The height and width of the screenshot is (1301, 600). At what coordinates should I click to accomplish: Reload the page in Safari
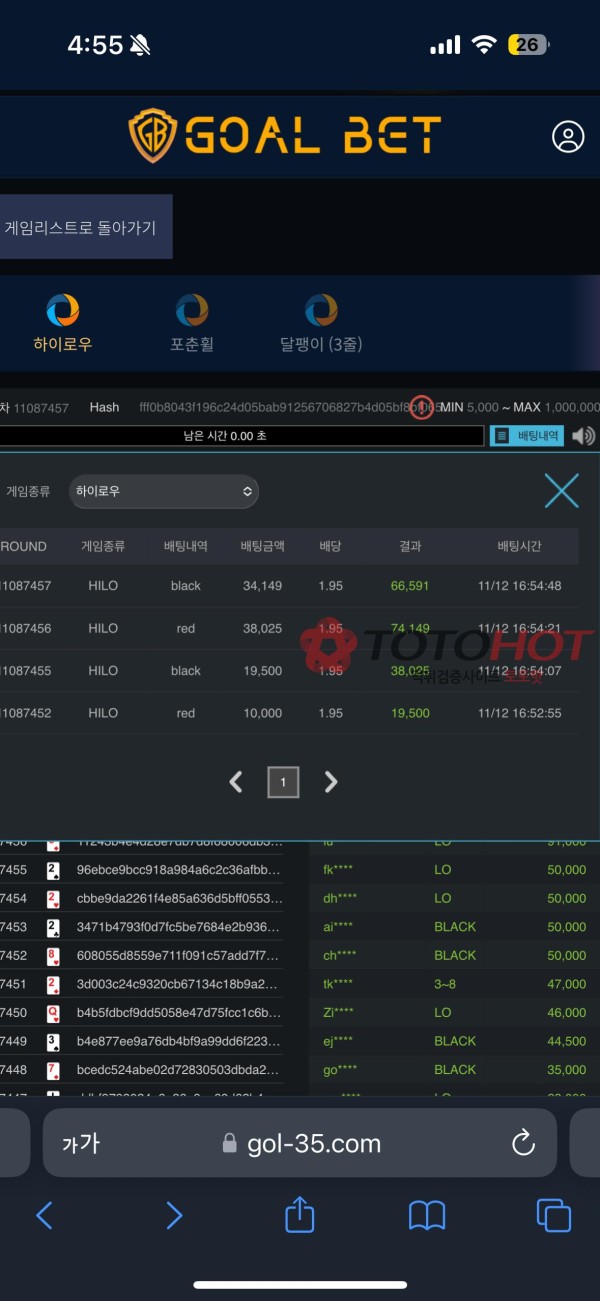click(x=523, y=1143)
